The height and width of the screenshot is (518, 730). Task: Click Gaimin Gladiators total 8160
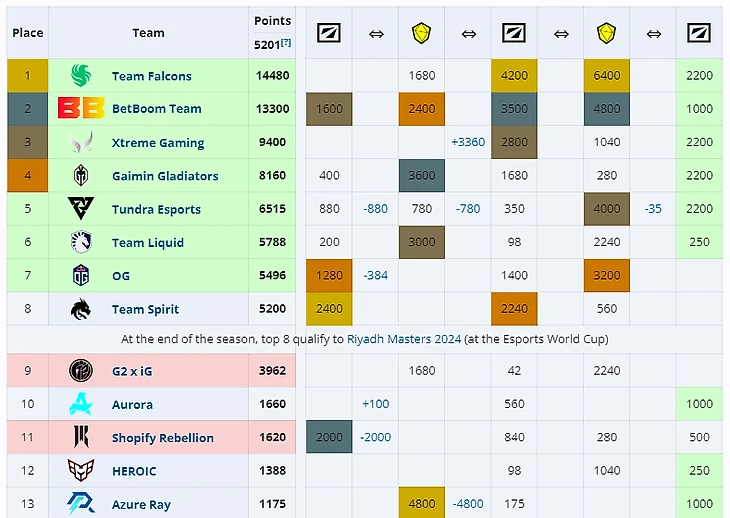point(272,175)
